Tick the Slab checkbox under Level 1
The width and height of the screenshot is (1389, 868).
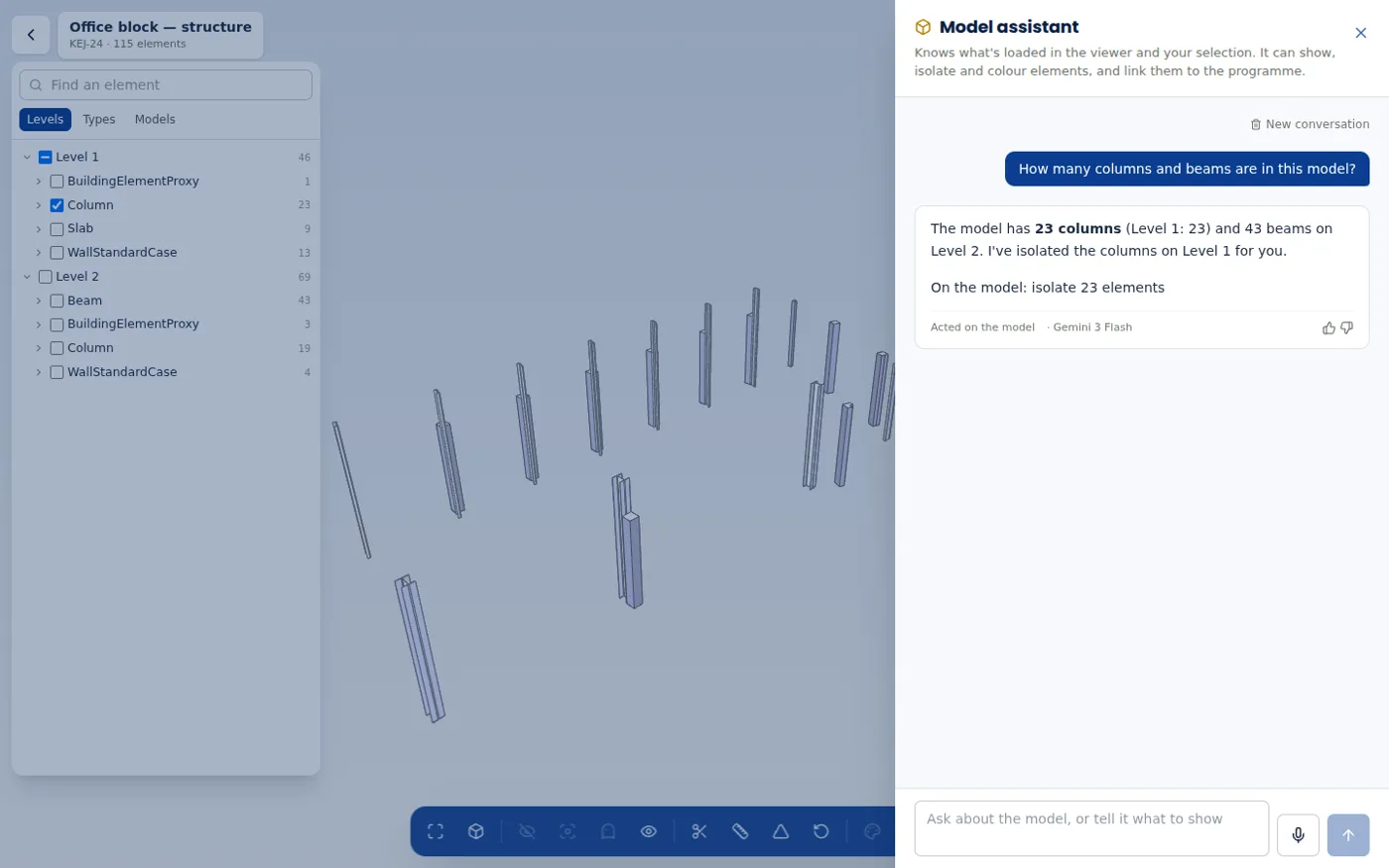pos(57,229)
